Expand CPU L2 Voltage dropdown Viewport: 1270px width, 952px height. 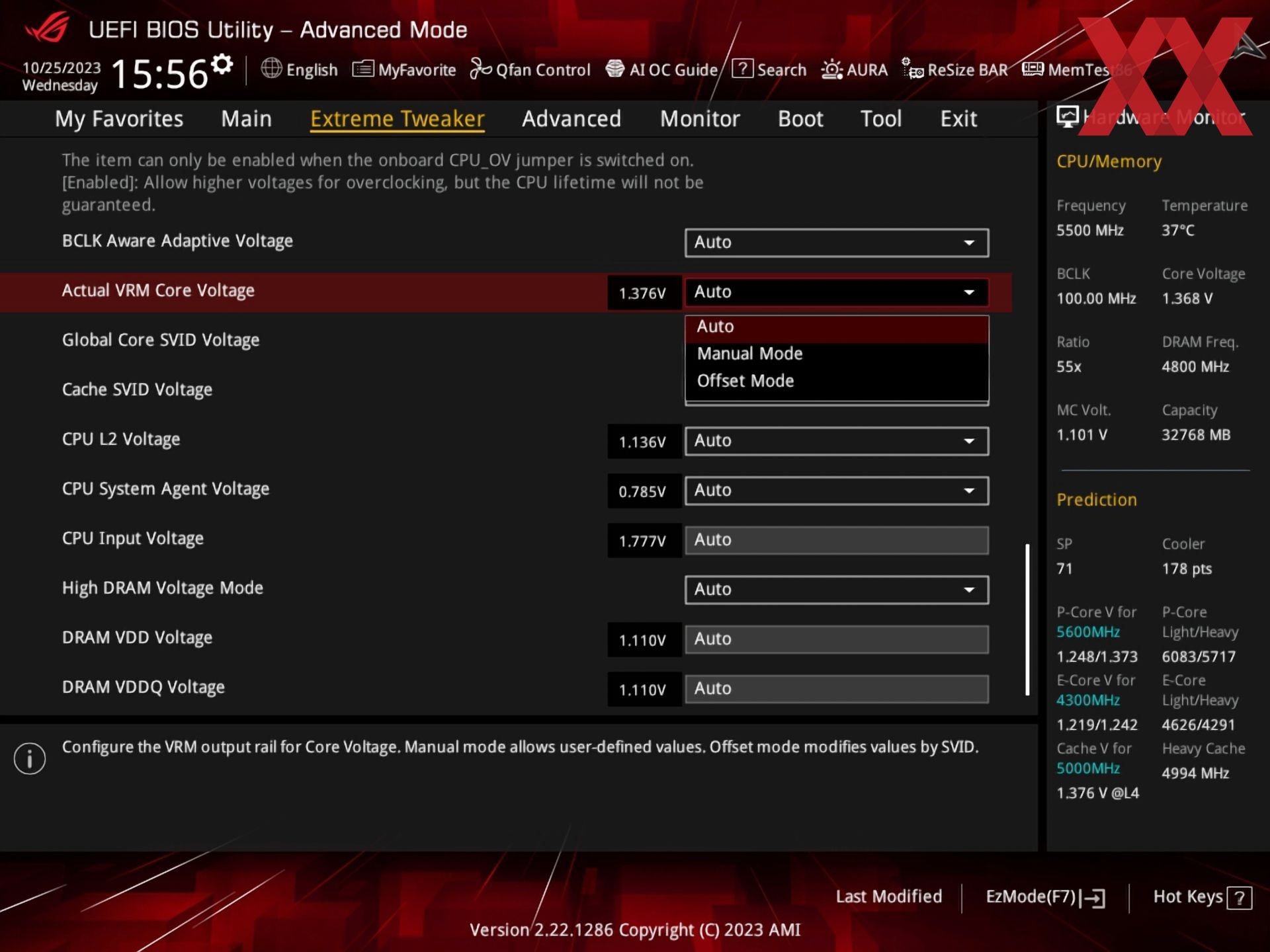[837, 441]
